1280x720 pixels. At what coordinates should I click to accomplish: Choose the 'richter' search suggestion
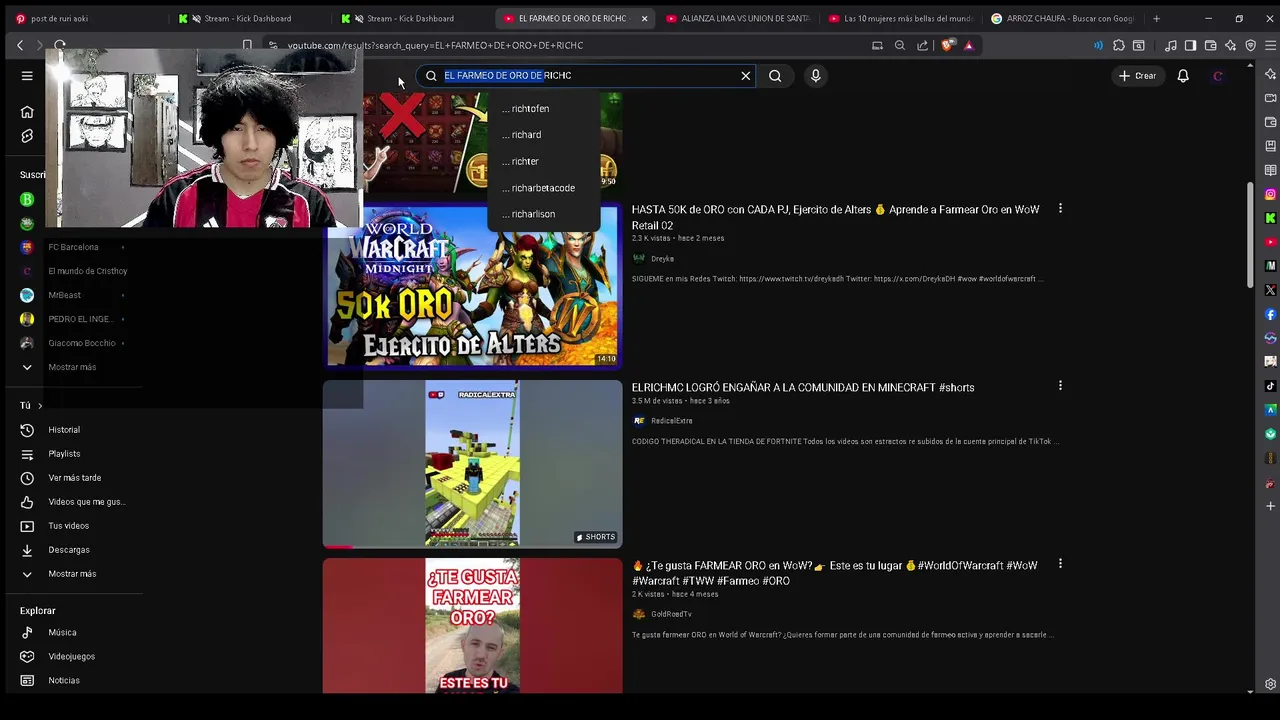coord(544,161)
